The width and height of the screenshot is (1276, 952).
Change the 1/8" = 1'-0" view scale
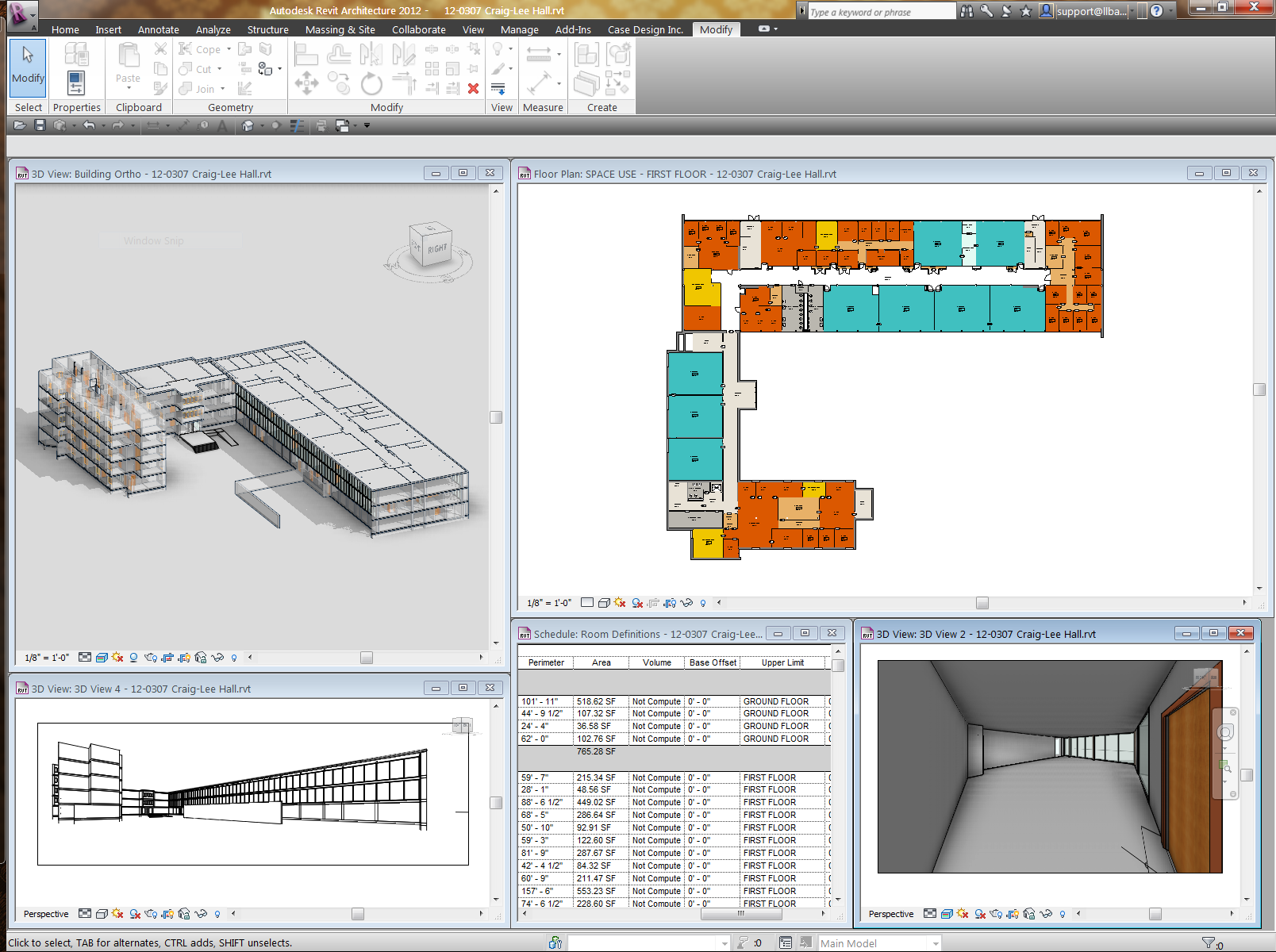pyautogui.click(x=548, y=603)
